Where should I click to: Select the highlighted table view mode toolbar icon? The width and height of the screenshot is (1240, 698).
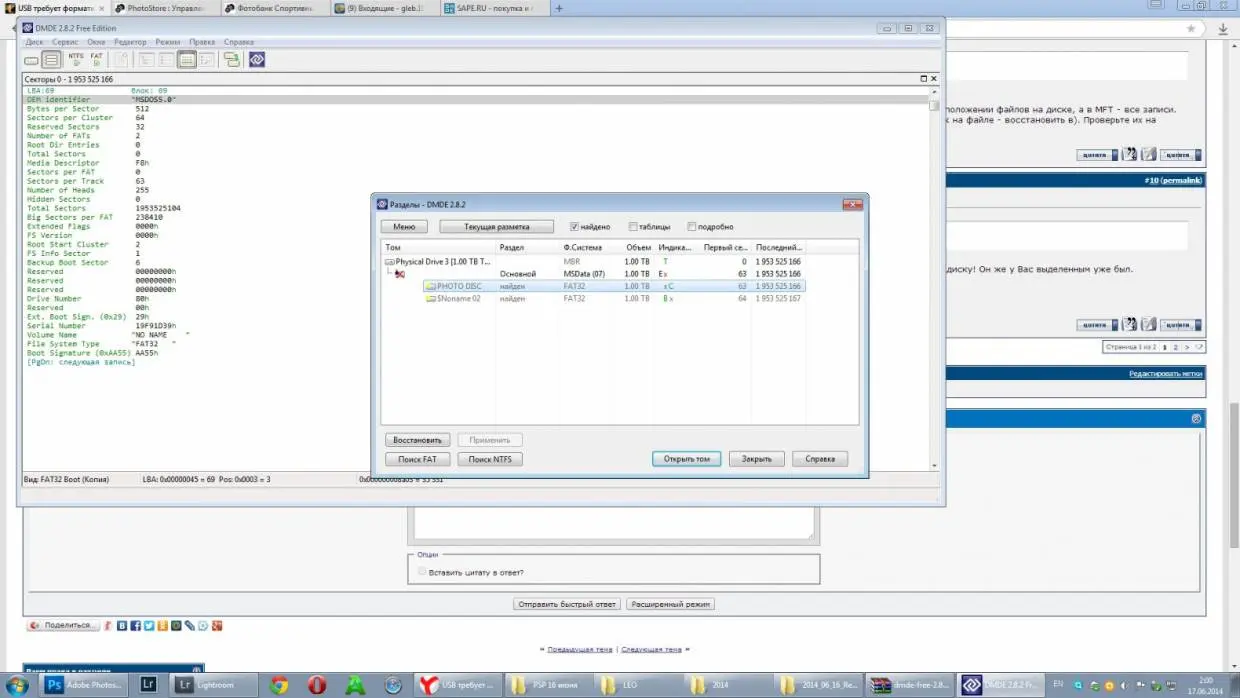click(186, 60)
